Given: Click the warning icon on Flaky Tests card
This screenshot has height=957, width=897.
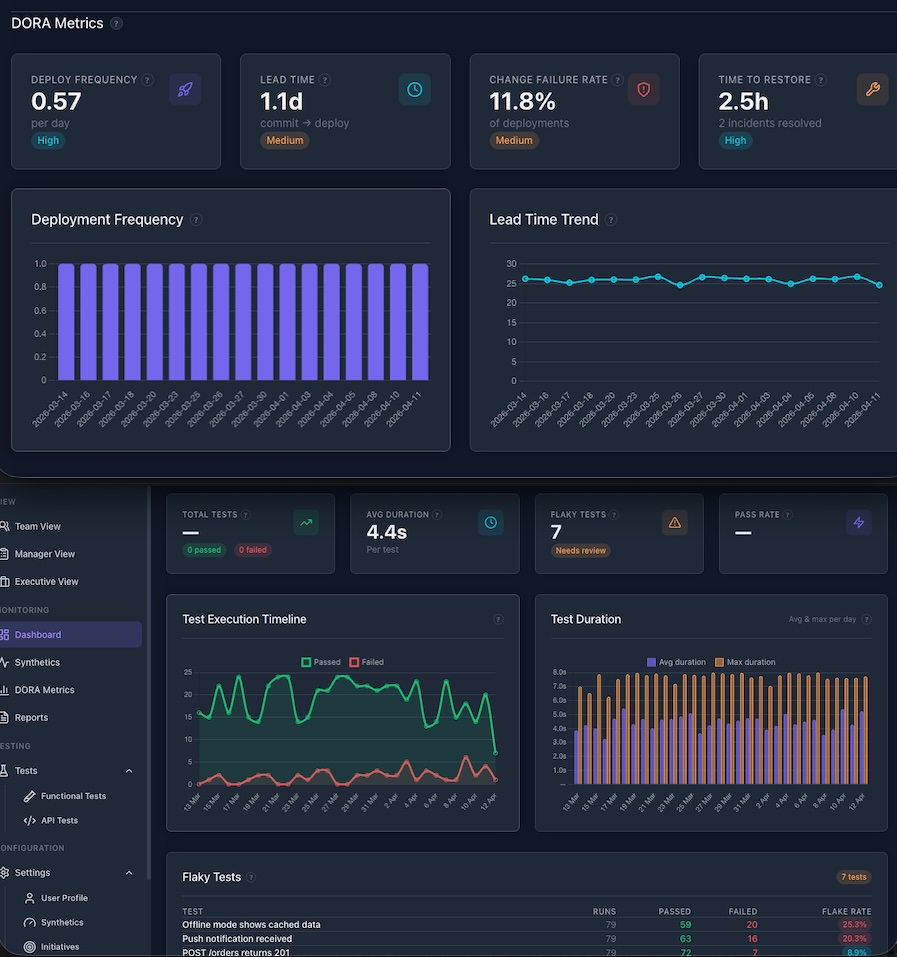Looking at the screenshot, I should point(674,522).
